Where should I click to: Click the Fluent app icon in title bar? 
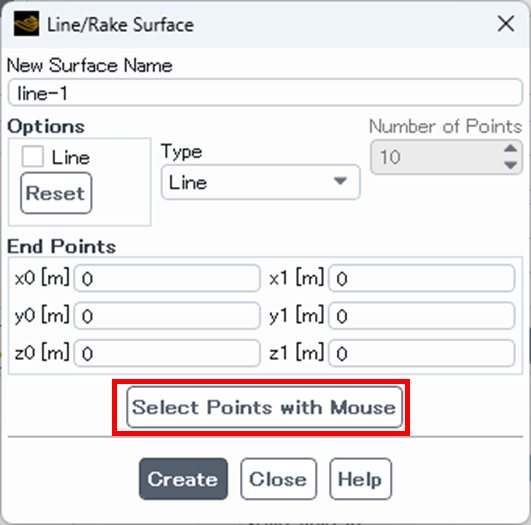point(26,24)
